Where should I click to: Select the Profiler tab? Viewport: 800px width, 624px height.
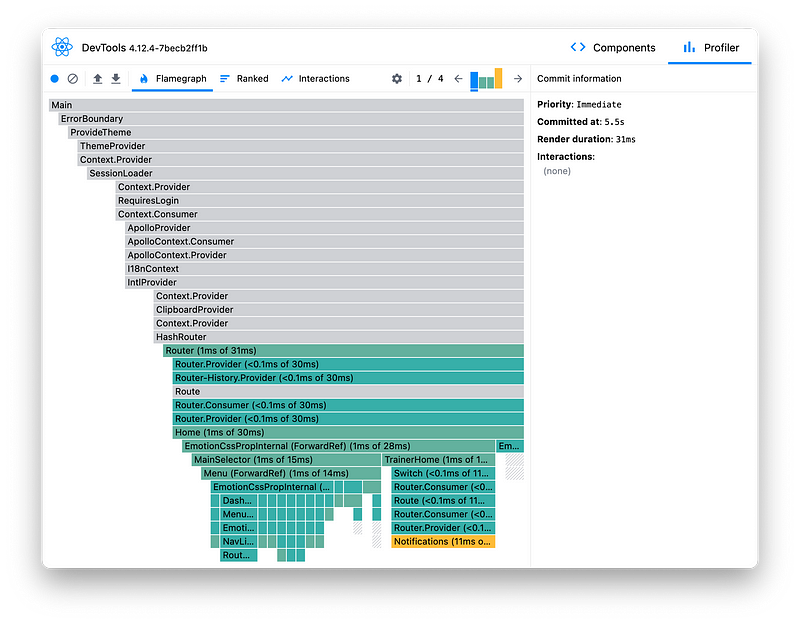coord(711,47)
